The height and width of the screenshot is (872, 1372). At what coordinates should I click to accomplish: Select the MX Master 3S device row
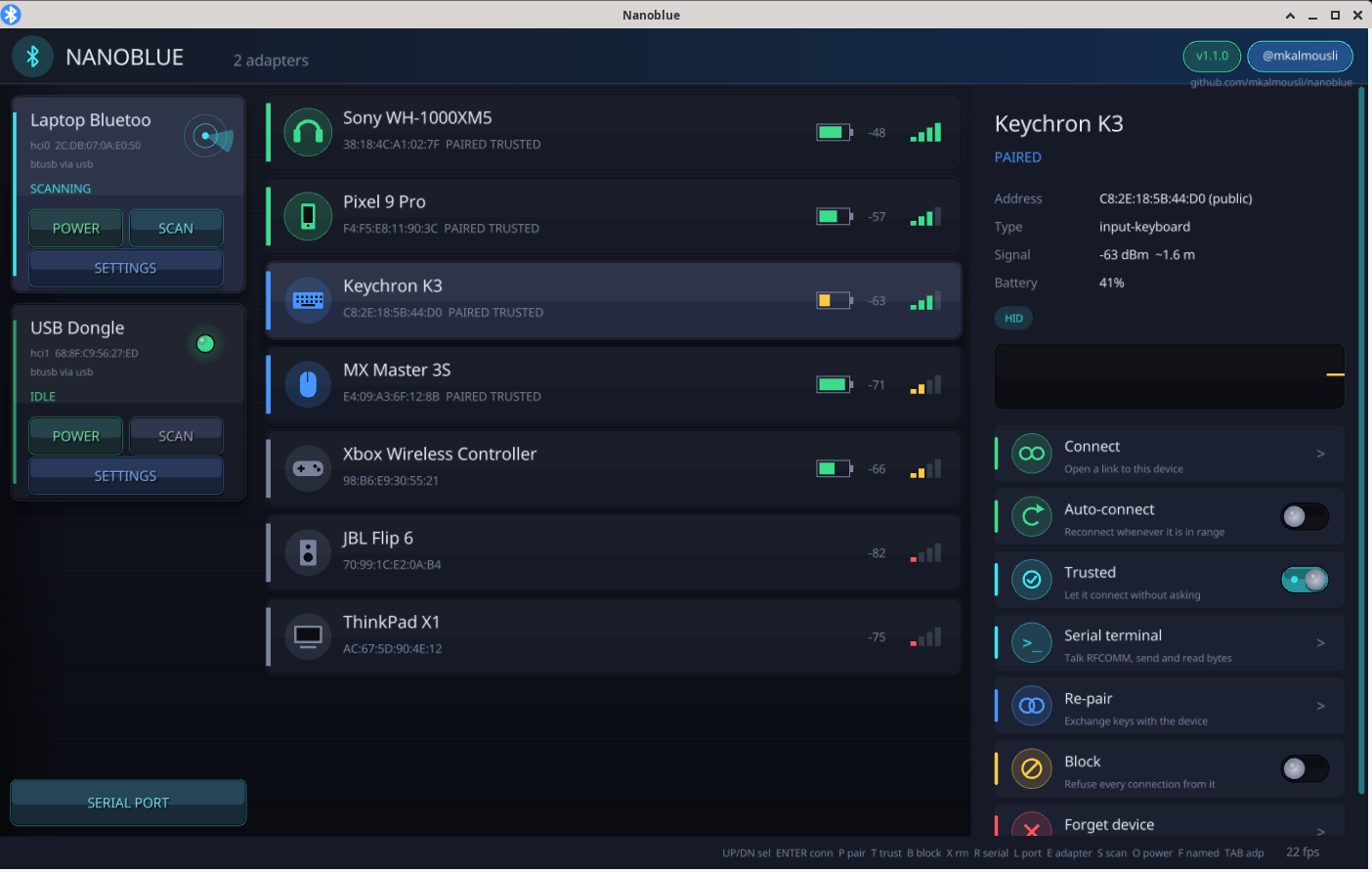pyautogui.click(x=614, y=384)
